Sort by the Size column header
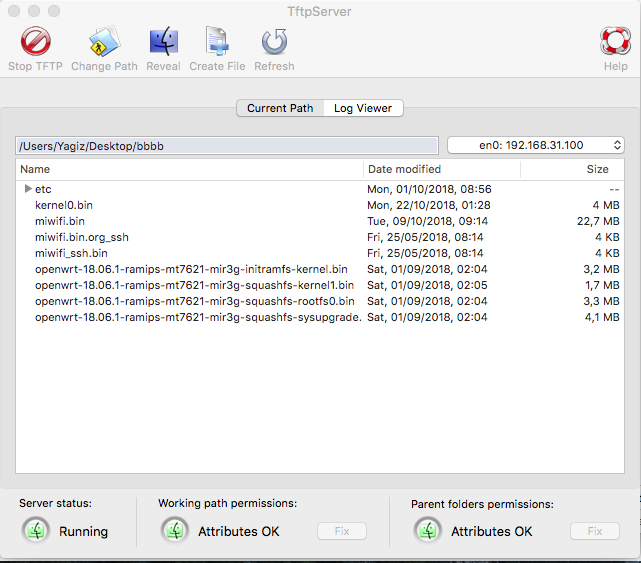The width and height of the screenshot is (641, 563). click(x=572, y=169)
